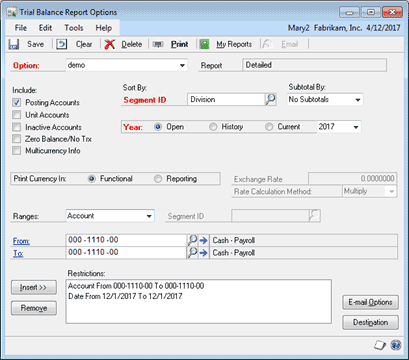Click the printer icon next to Print
The width and height of the screenshot is (409, 360).
pos(158,44)
